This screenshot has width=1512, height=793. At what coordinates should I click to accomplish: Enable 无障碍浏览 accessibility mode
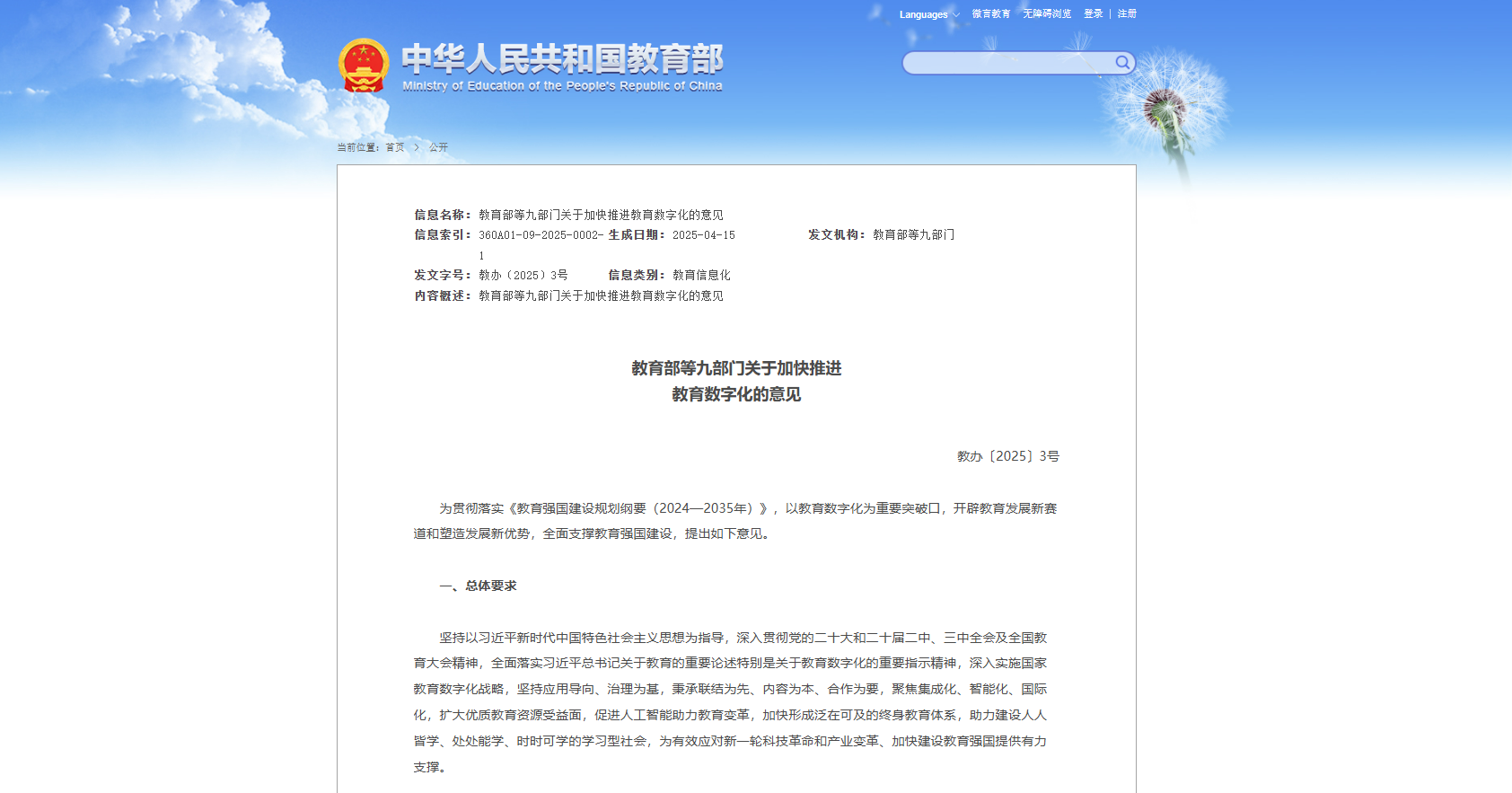click(1047, 13)
